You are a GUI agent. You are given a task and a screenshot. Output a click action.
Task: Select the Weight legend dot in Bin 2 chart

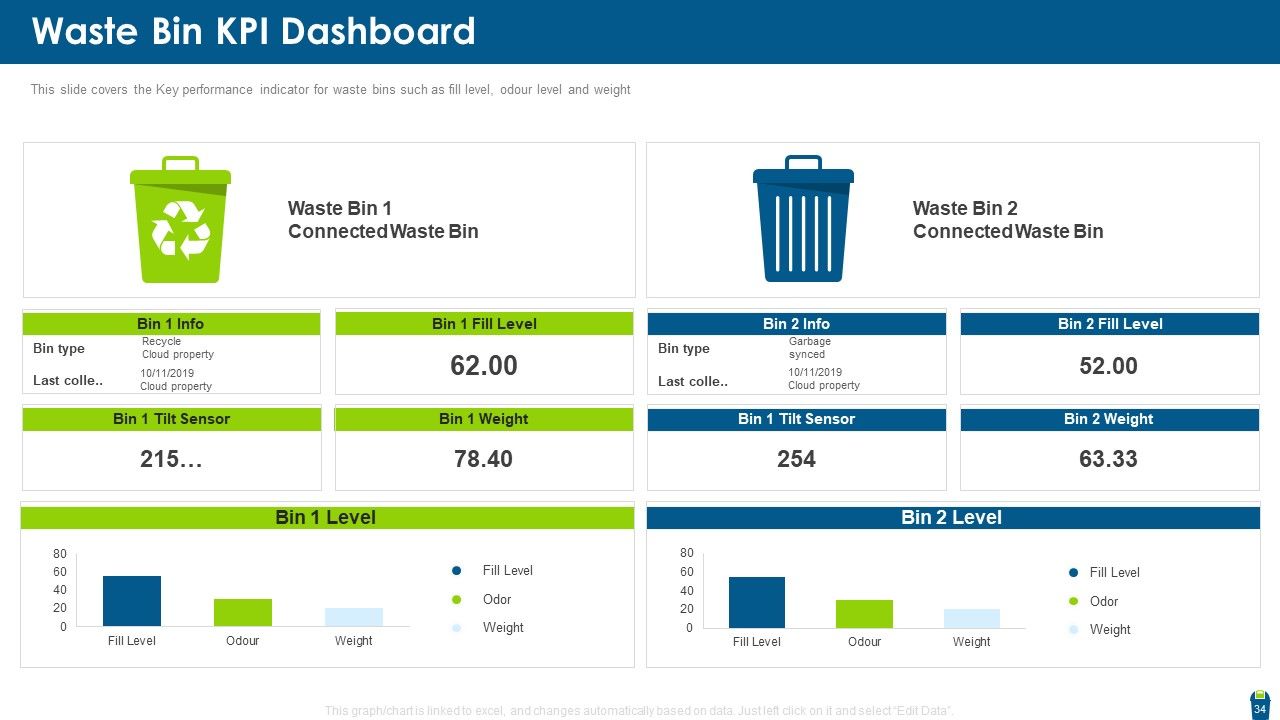[x=1074, y=630]
